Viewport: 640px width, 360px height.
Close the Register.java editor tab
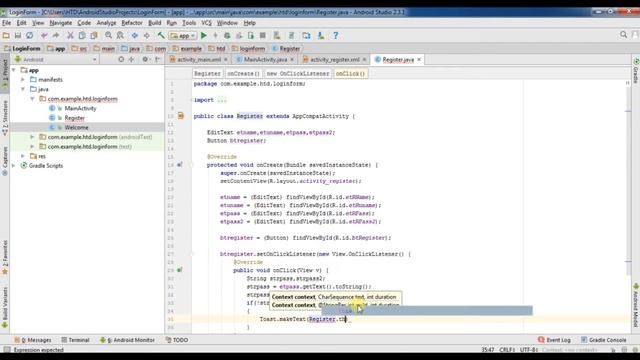pos(419,60)
